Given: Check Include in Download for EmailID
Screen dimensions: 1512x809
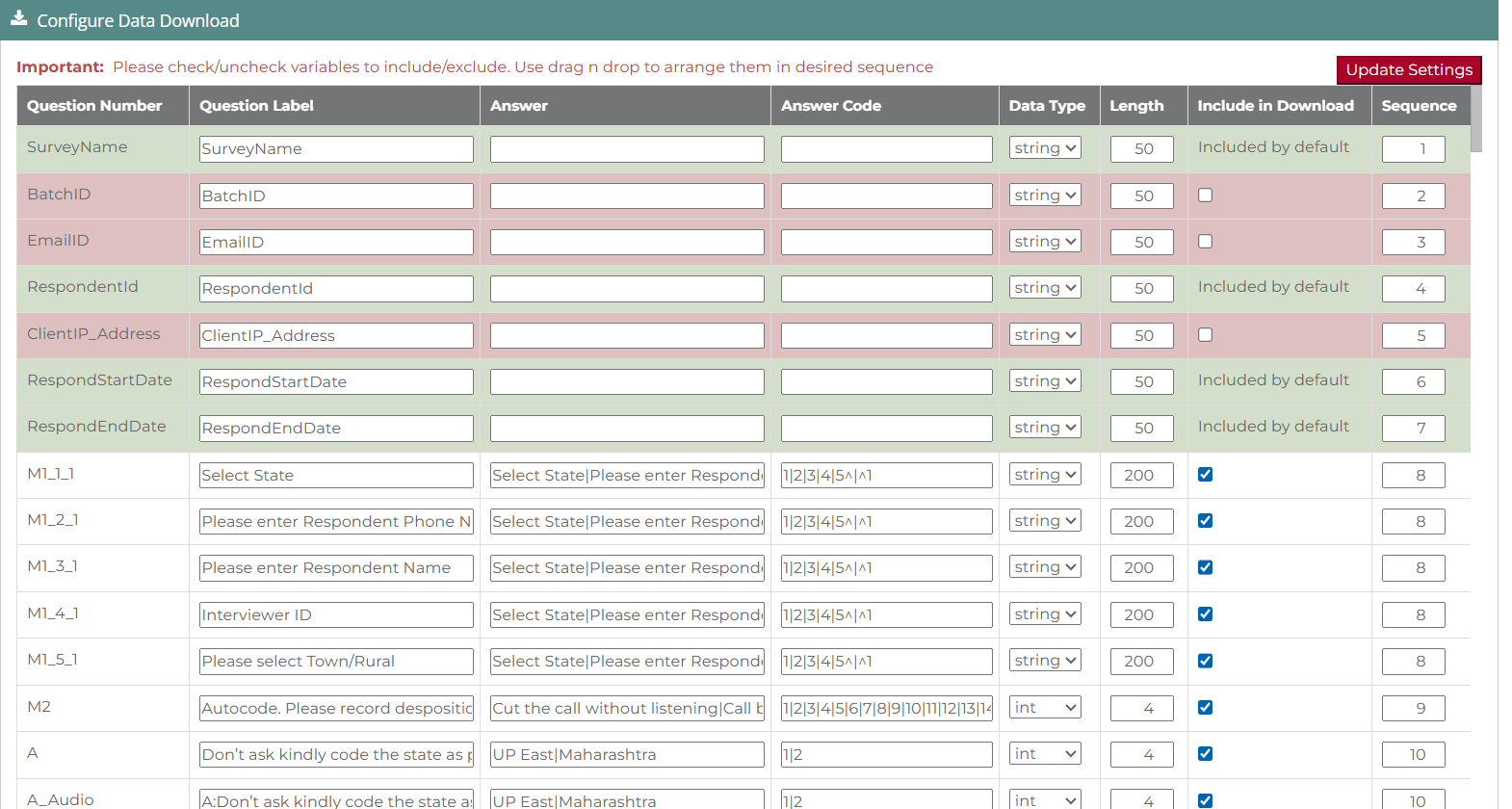Looking at the screenshot, I should pos(1205,242).
